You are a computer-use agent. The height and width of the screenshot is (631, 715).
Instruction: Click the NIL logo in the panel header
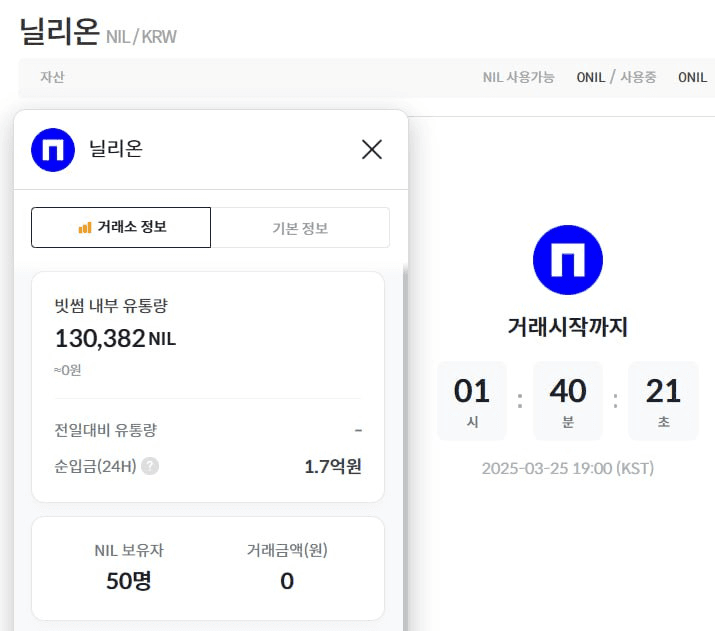pos(53,150)
